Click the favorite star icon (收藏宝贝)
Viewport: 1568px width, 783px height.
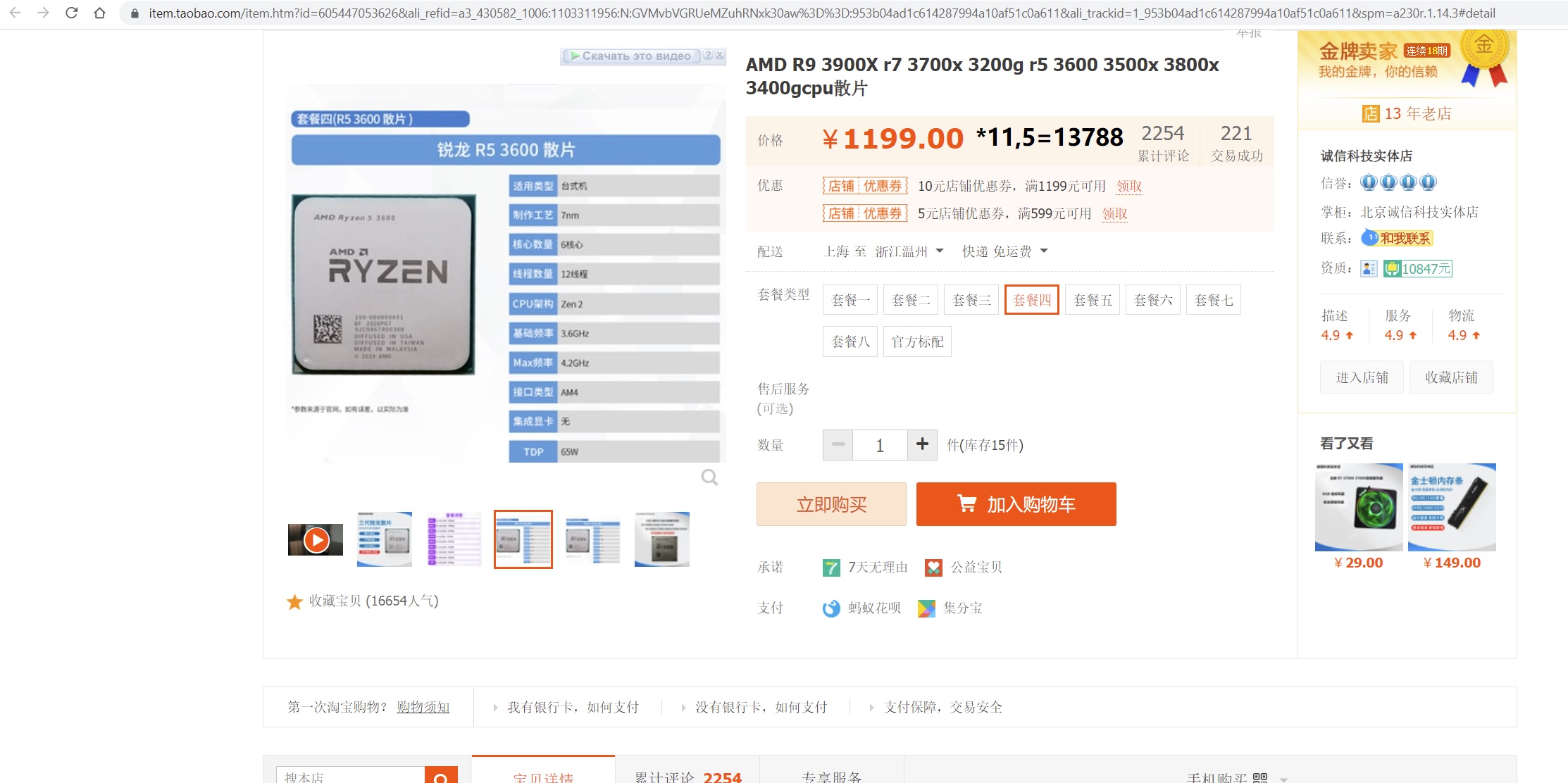294,601
